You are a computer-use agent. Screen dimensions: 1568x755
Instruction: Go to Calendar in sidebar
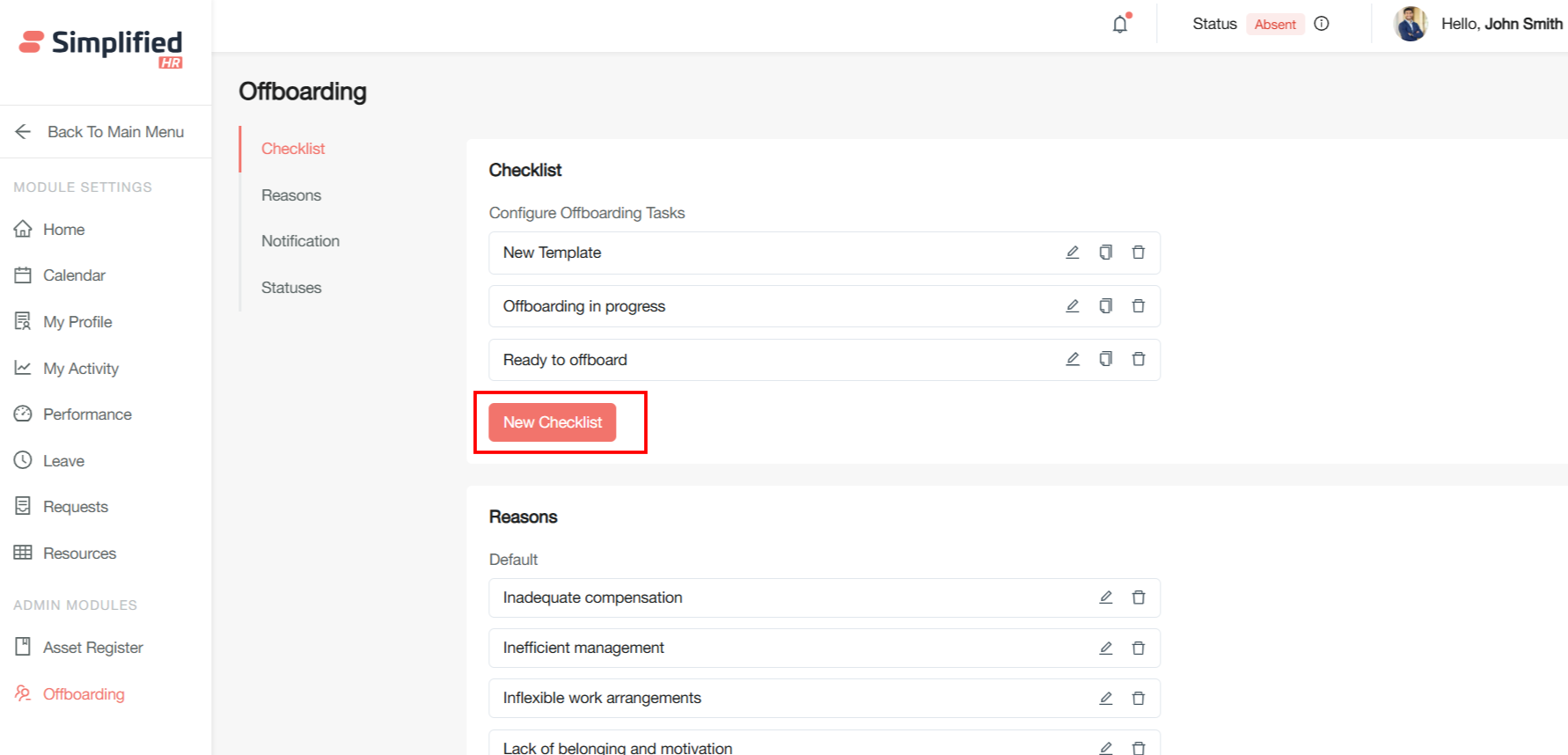click(x=74, y=275)
